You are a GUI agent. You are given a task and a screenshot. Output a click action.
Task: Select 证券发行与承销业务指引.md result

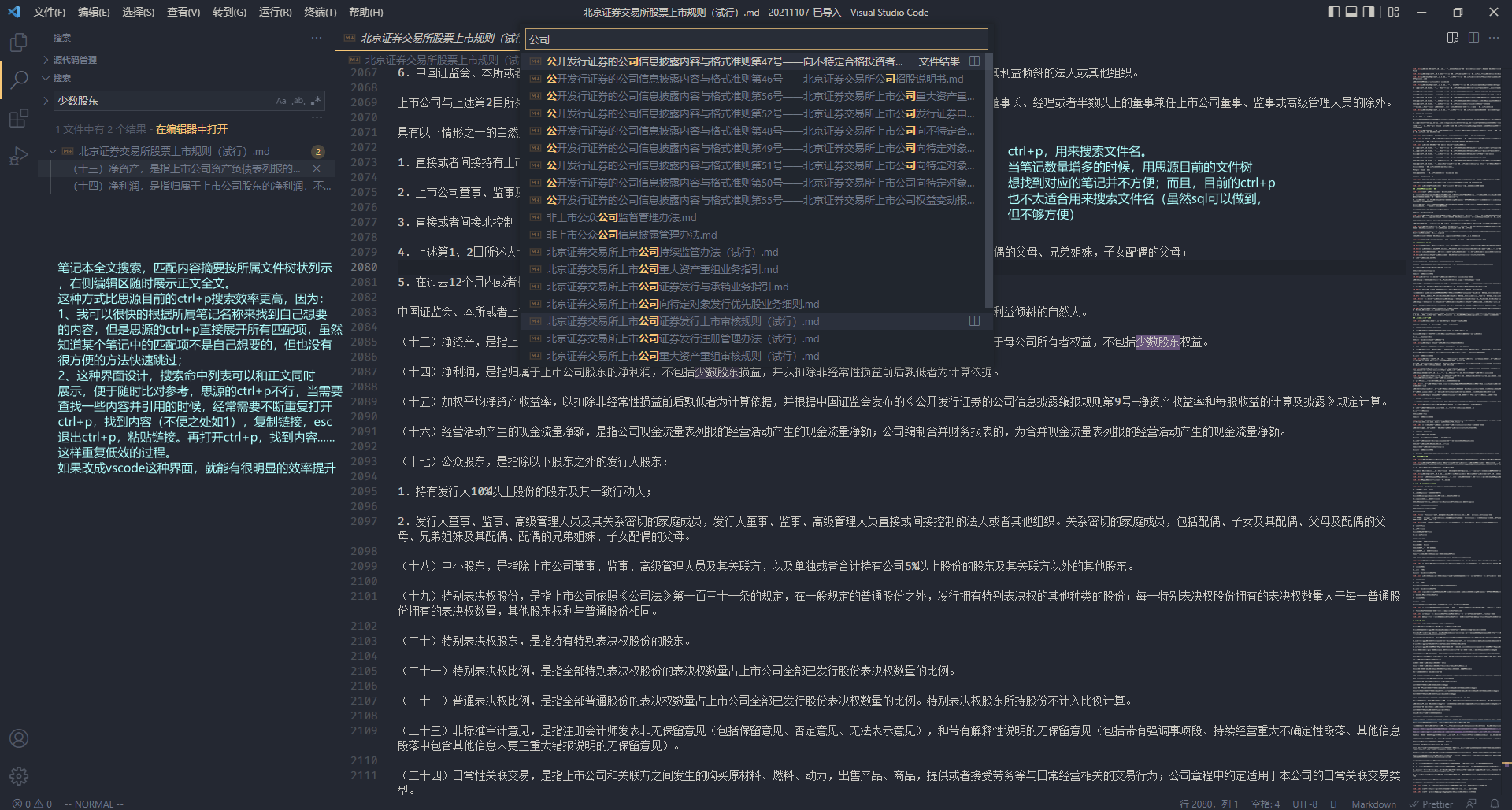754,287
